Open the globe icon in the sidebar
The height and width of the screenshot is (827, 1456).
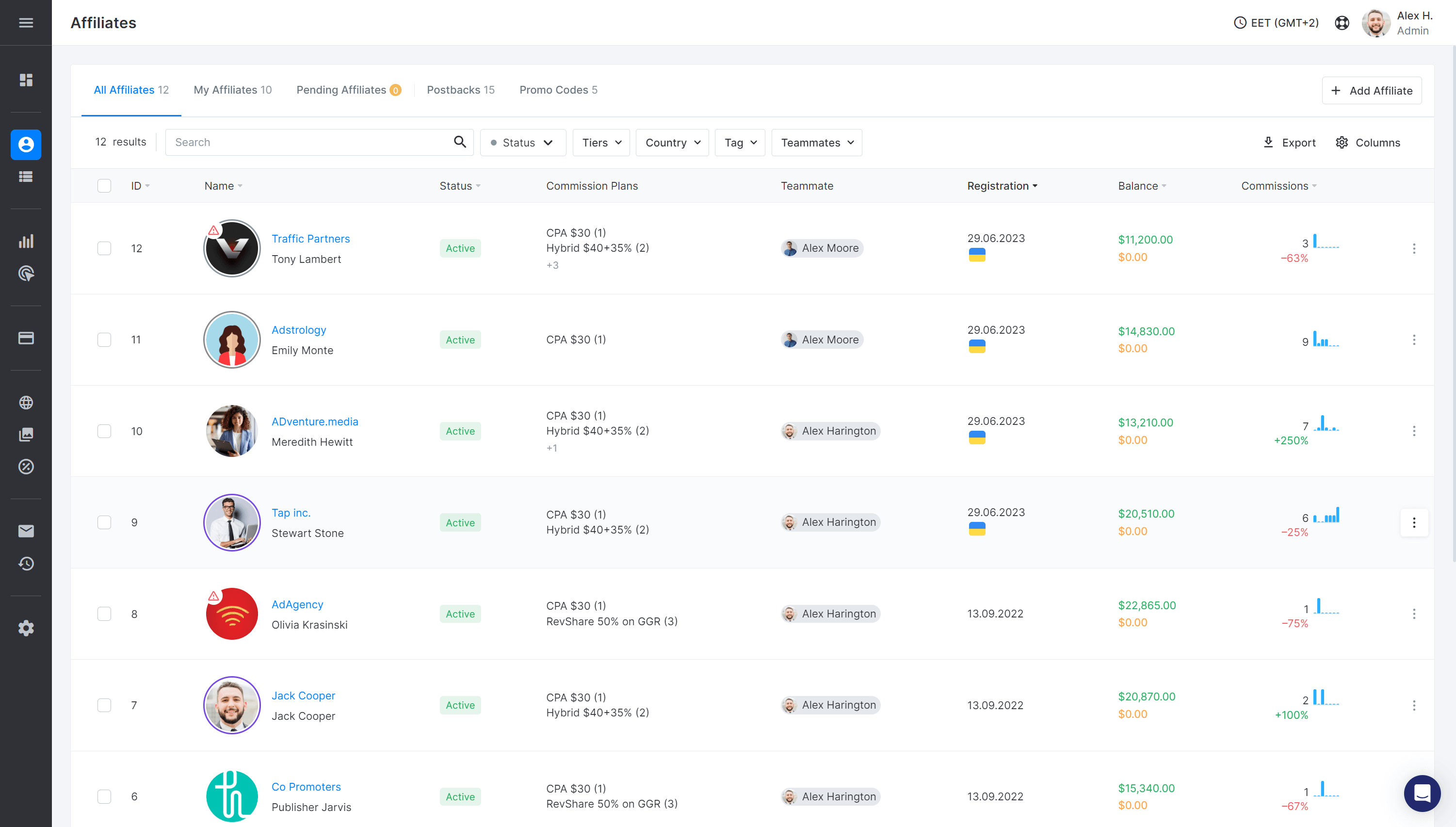(26, 402)
